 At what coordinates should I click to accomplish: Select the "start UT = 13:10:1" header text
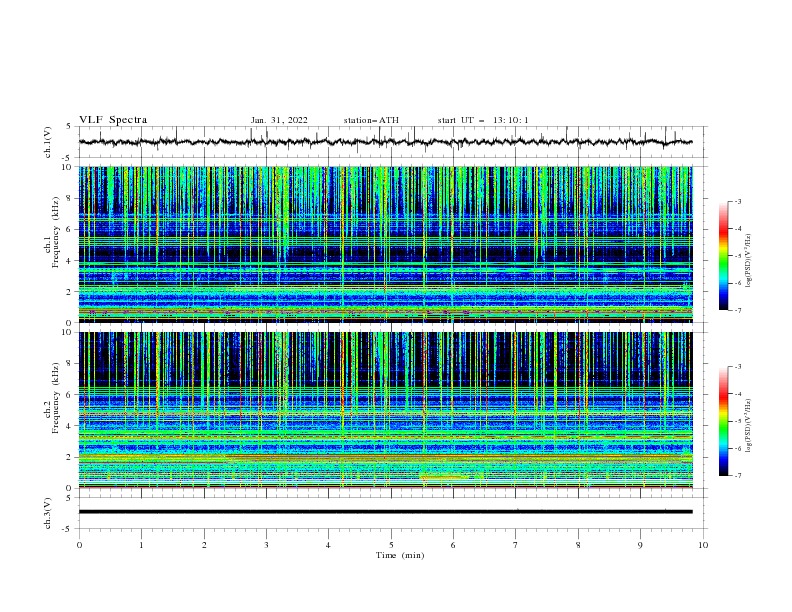[x=483, y=120]
